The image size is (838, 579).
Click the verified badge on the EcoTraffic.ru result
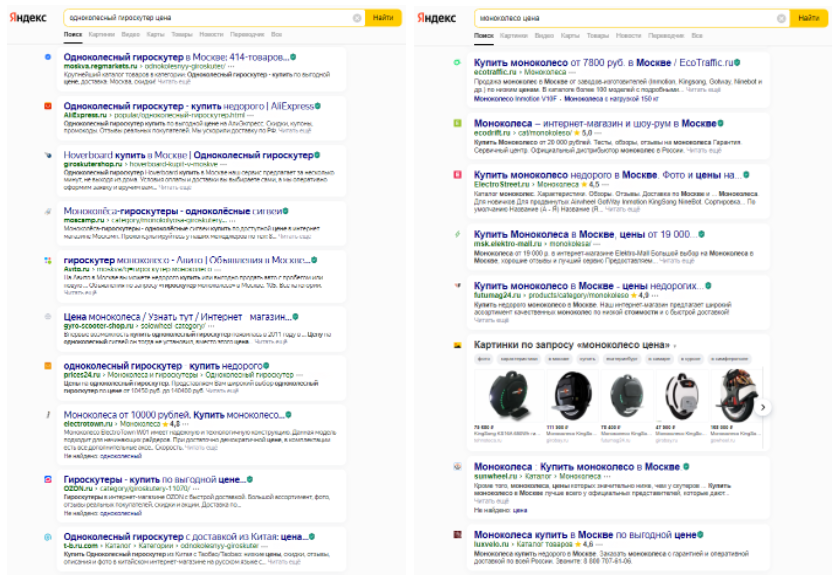[737, 63]
